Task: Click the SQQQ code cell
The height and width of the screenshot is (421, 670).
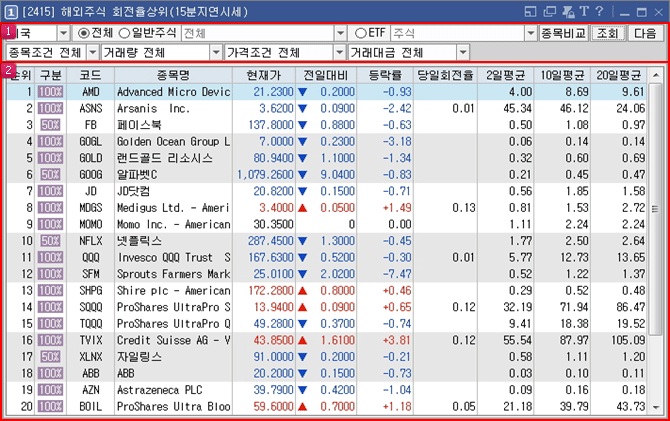Action: (x=91, y=307)
